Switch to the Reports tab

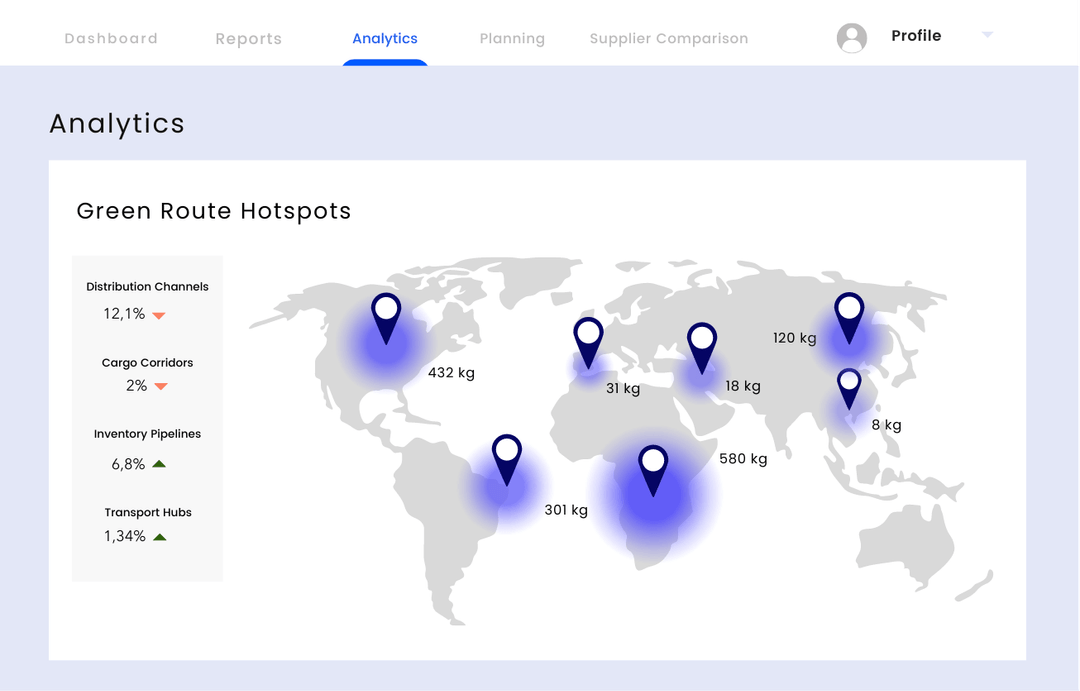pos(248,38)
